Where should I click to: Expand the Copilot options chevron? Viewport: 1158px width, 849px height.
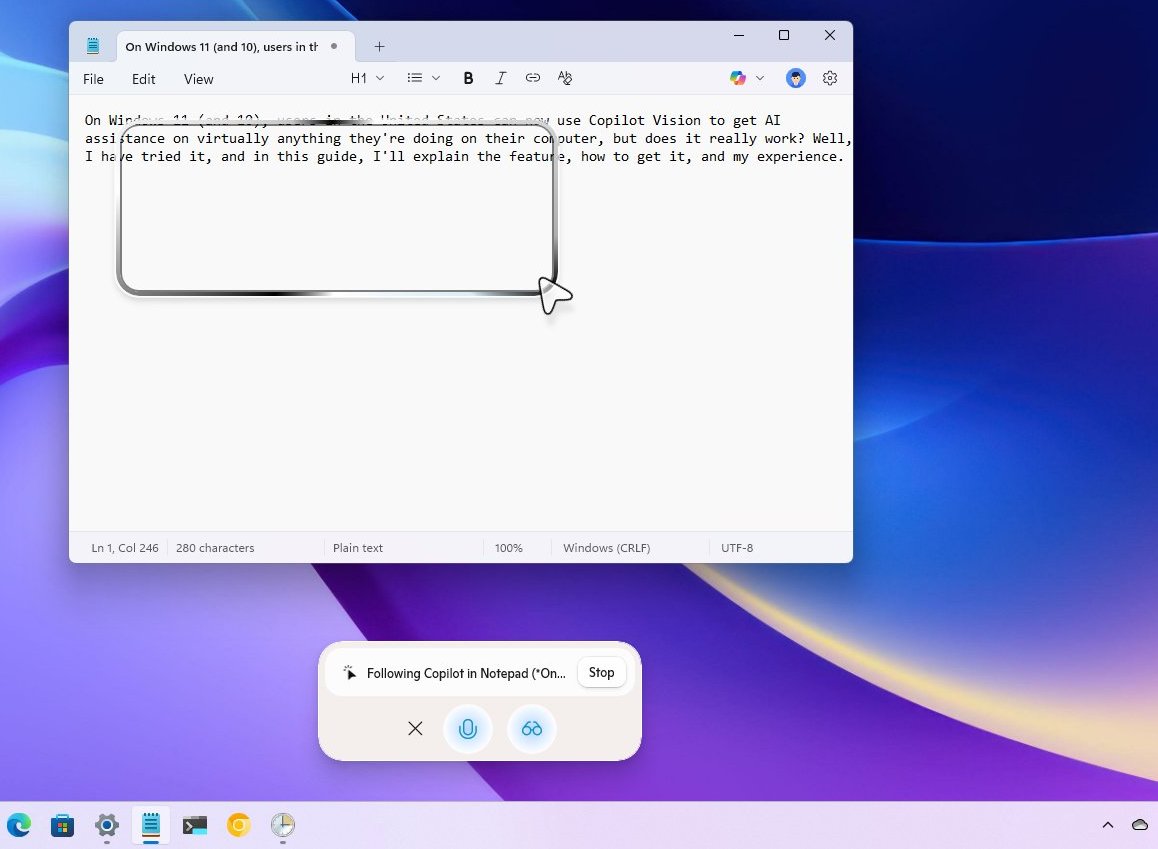click(x=760, y=78)
